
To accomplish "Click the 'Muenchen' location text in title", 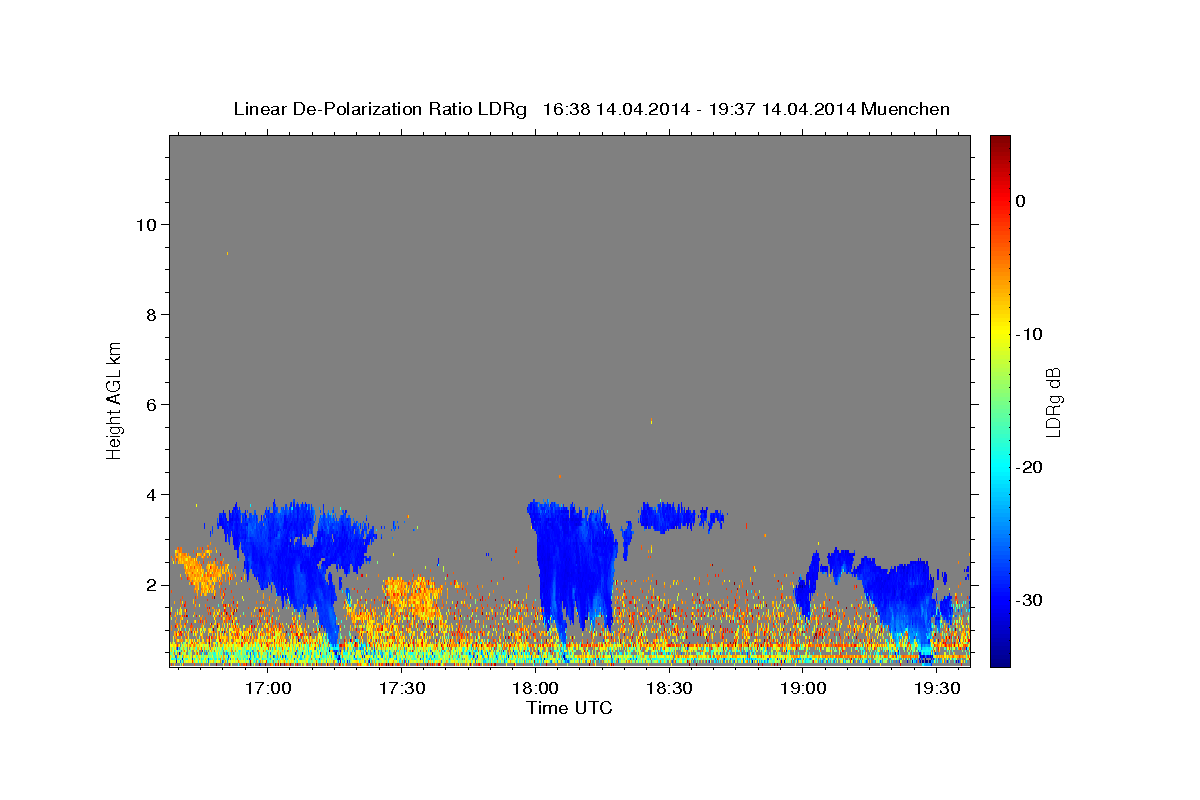I will click(907, 109).
